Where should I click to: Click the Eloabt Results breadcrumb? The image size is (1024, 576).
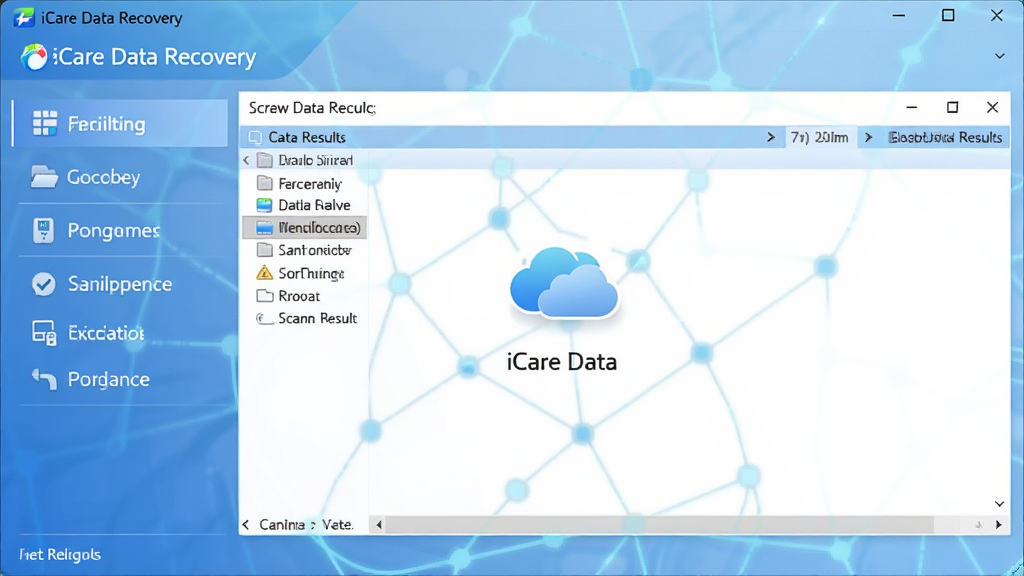[x=946, y=137]
